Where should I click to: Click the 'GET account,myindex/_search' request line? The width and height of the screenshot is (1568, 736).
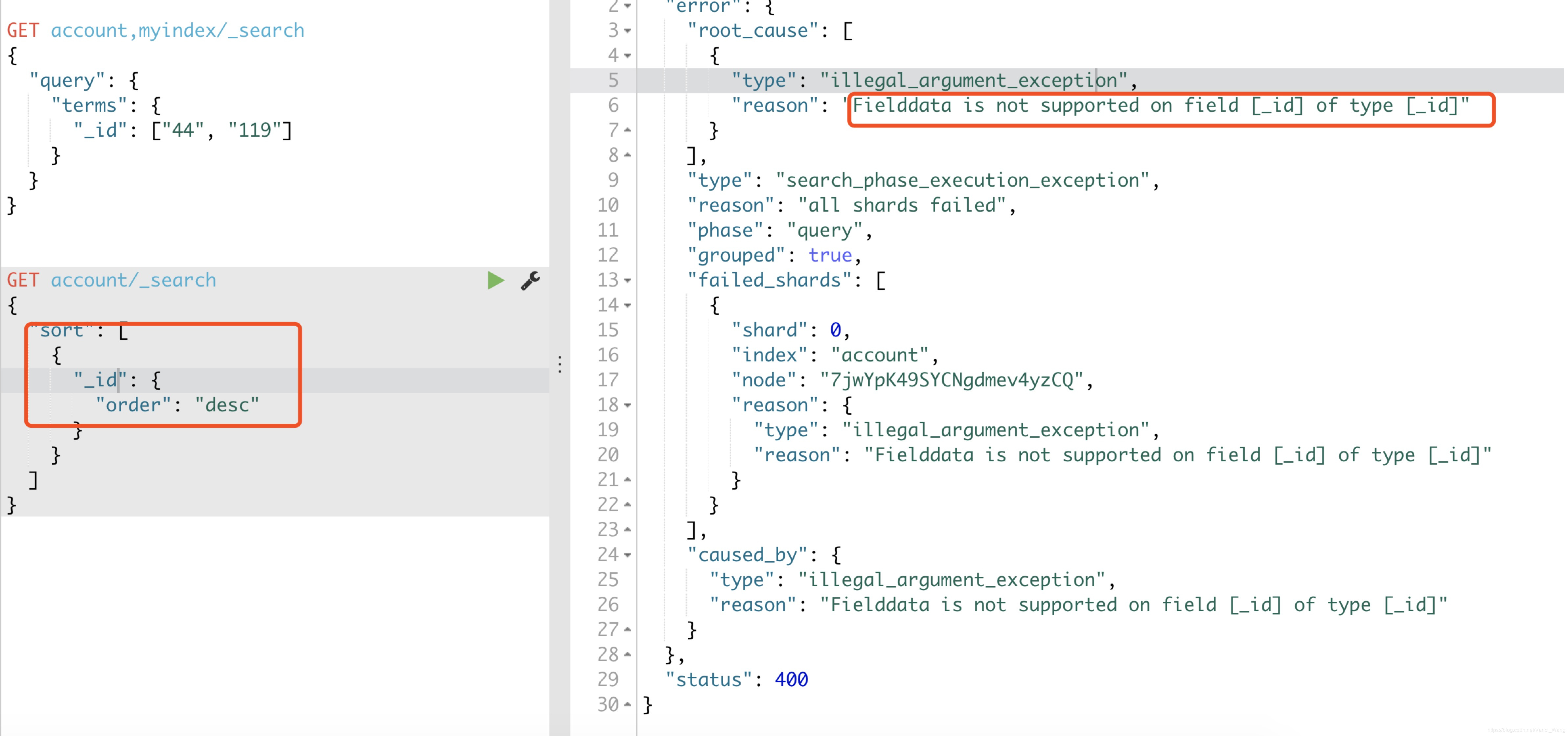click(156, 31)
